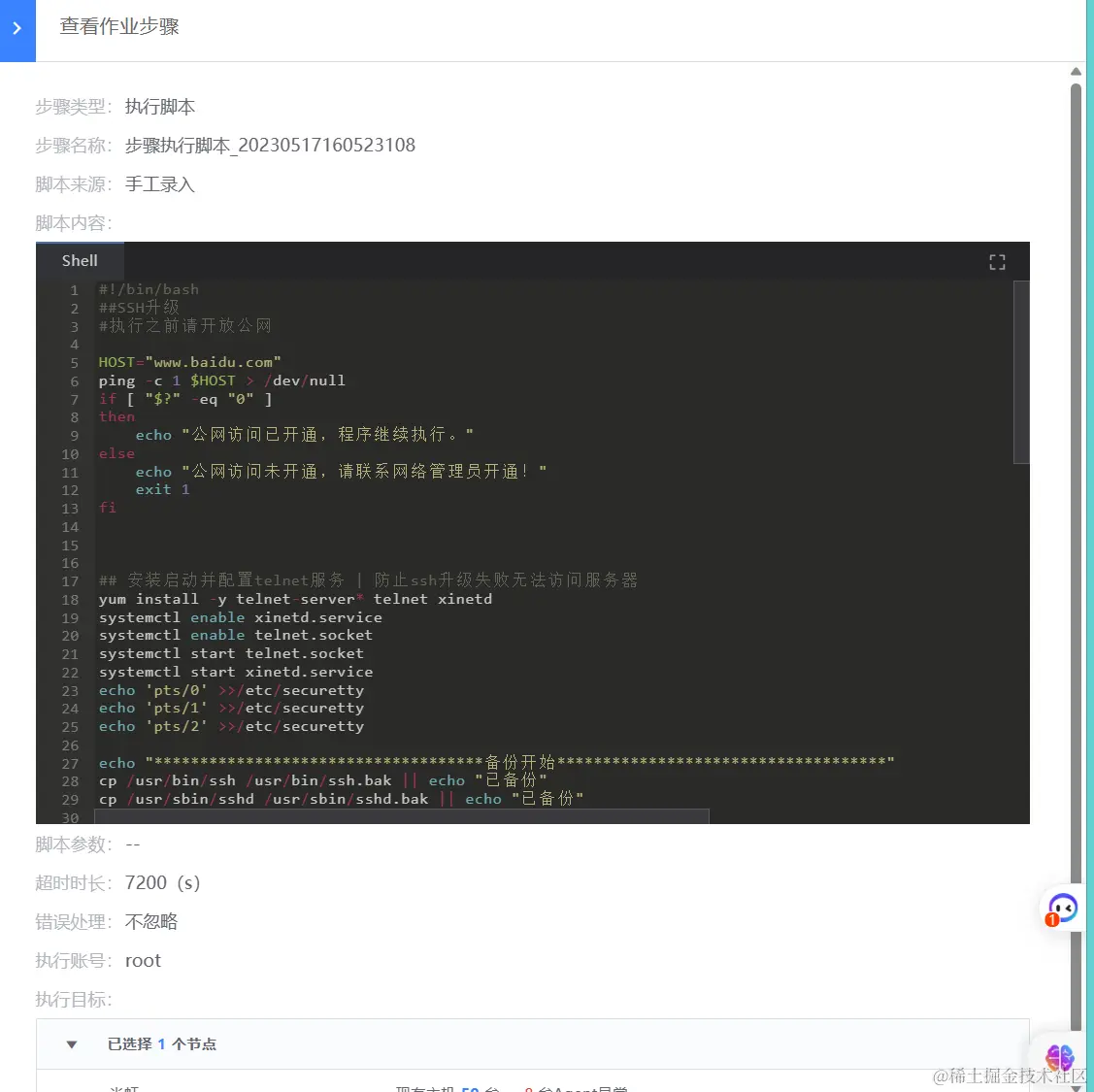Click the exit 1 code line

tap(162, 490)
